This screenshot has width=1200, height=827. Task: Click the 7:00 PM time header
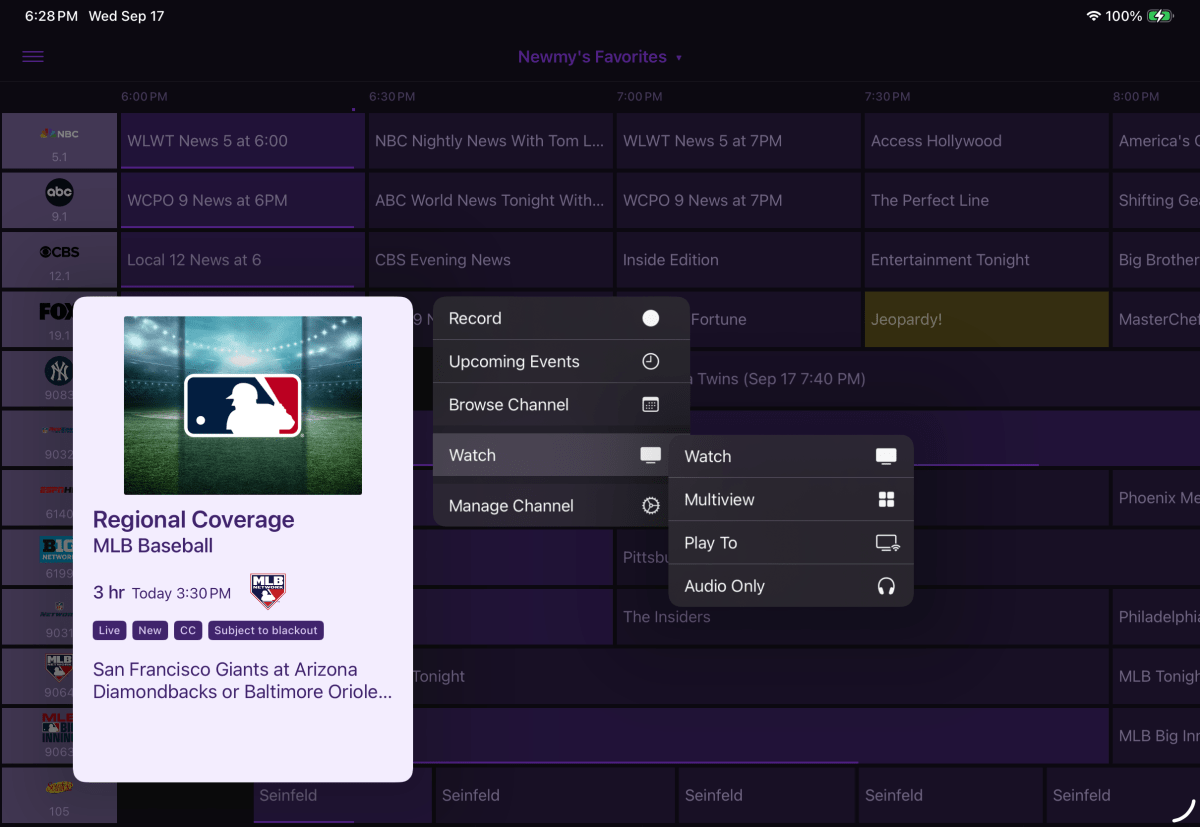coord(640,97)
